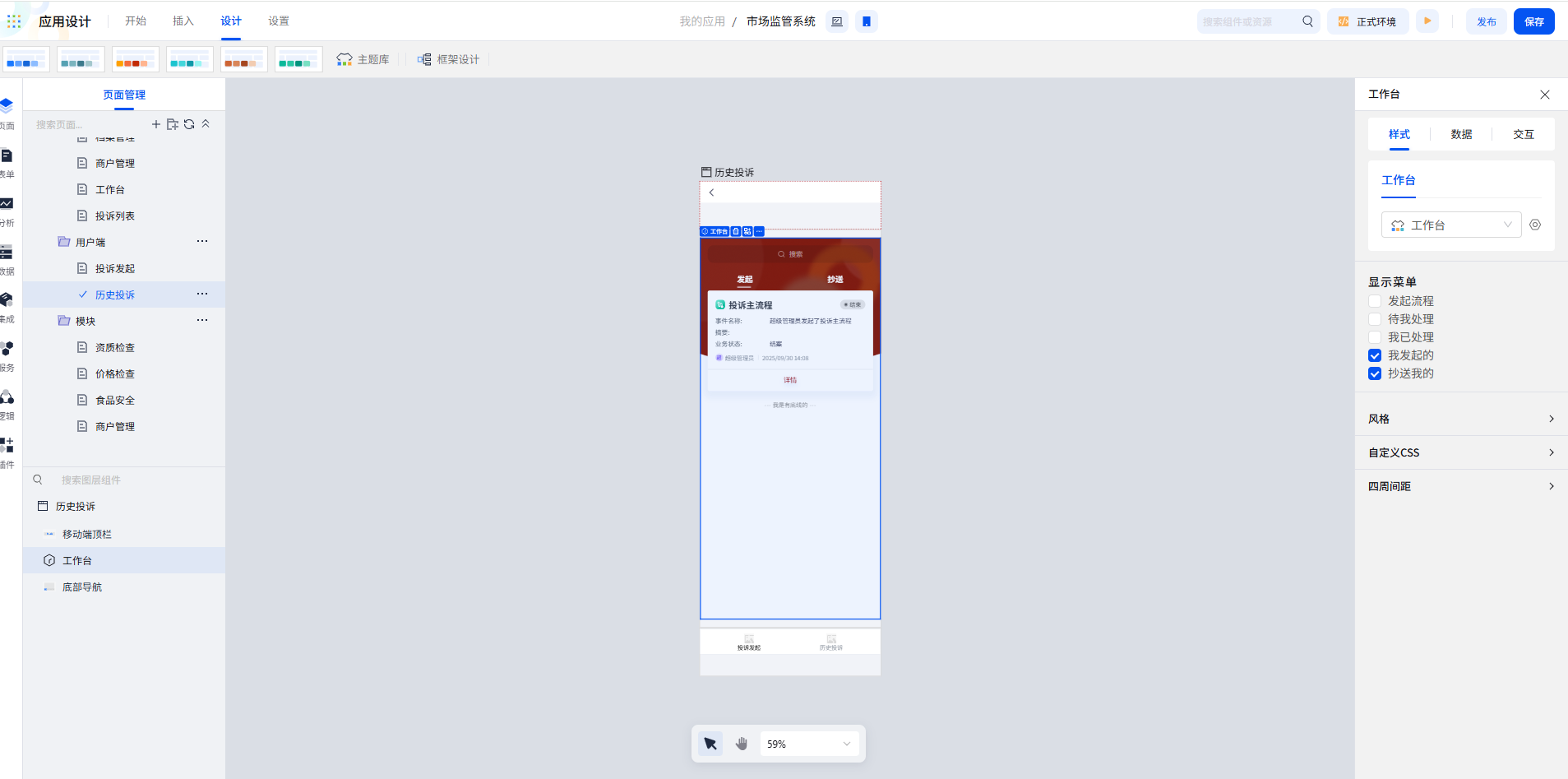
Task: Open more options for 用户端 folder
Action: pyautogui.click(x=202, y=242)
